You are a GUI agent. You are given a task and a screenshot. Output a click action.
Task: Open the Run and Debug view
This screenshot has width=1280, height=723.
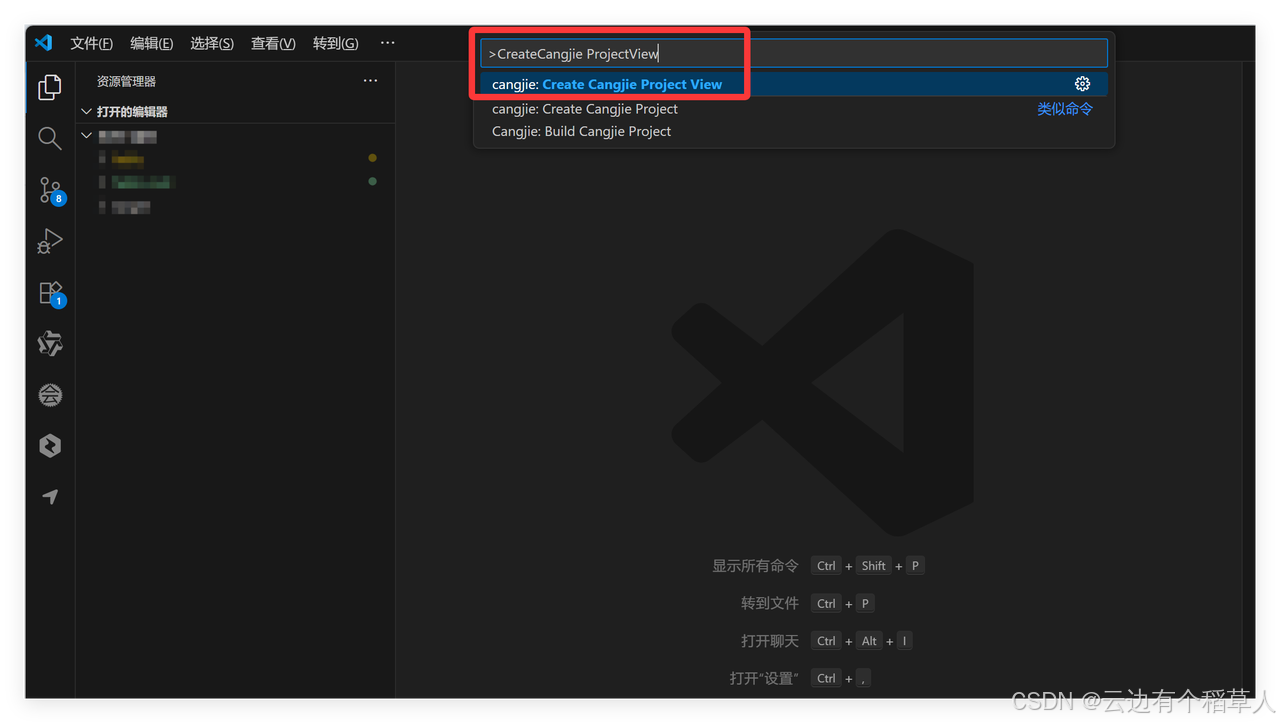tap(50, 241)
